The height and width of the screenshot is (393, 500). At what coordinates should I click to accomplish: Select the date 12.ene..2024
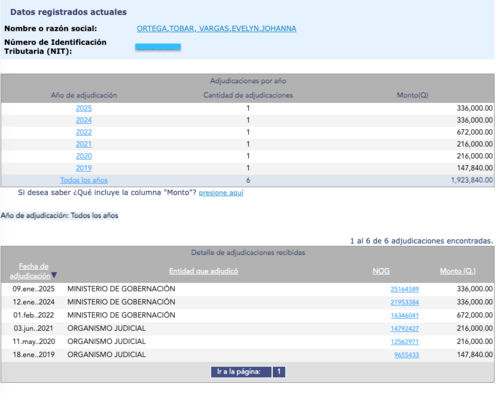pyautogui.click(x=34, y=302)
